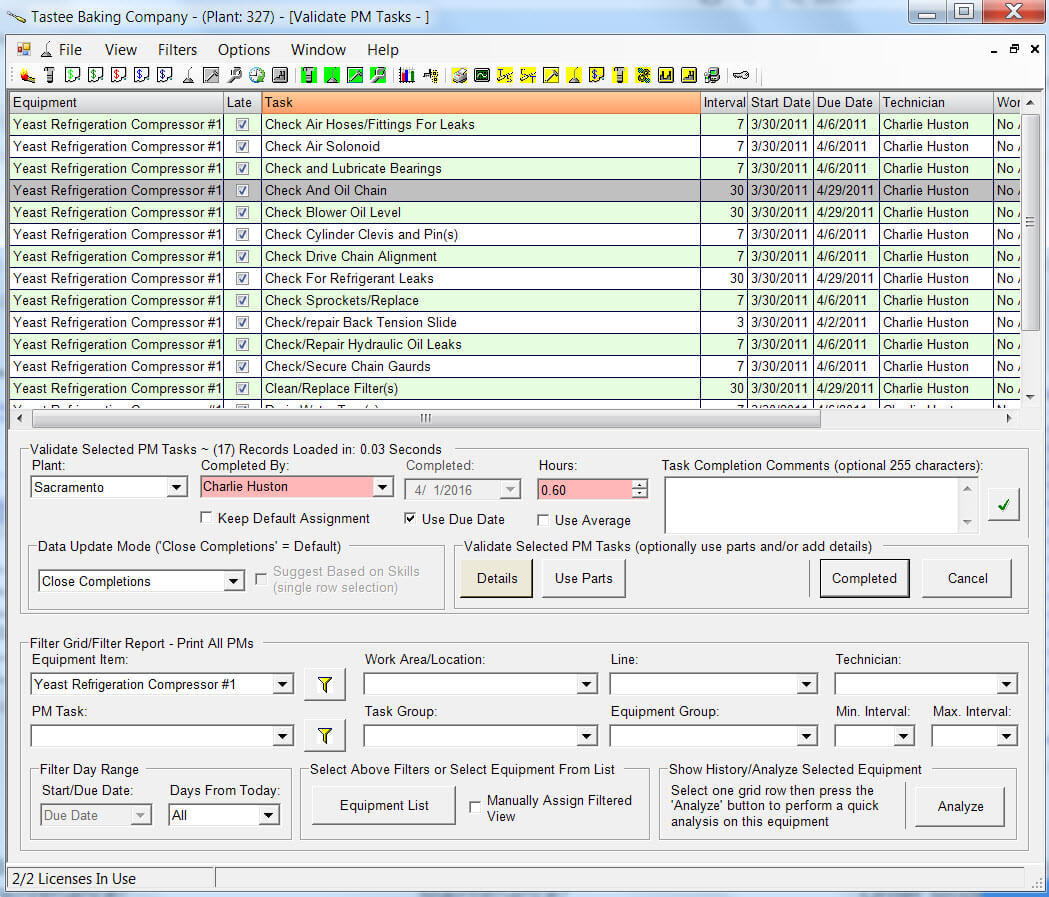Open the File menu
Image resolution: width=1049 pixels, height=897 pixels.
[x=70, y=49]
